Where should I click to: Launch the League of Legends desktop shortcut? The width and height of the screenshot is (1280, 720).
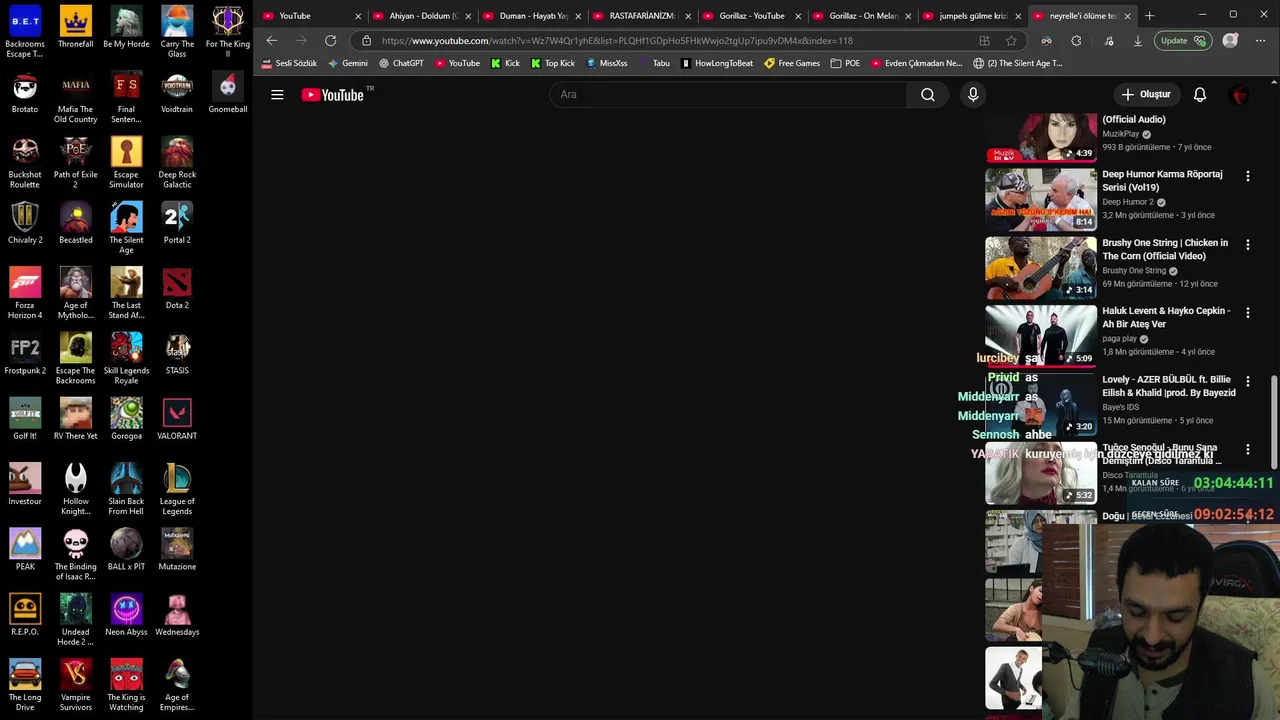(177, 489)
